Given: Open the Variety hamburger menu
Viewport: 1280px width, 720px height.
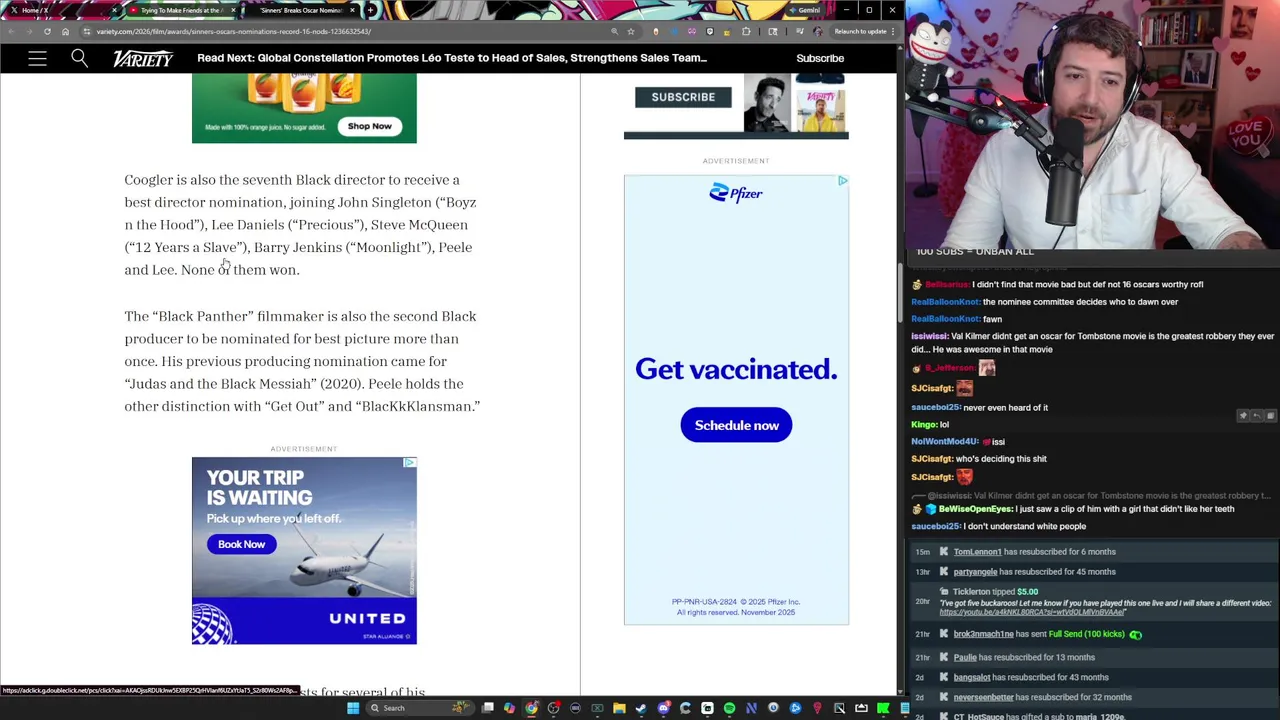Looking at the screenshot, I should click(37, 59).
